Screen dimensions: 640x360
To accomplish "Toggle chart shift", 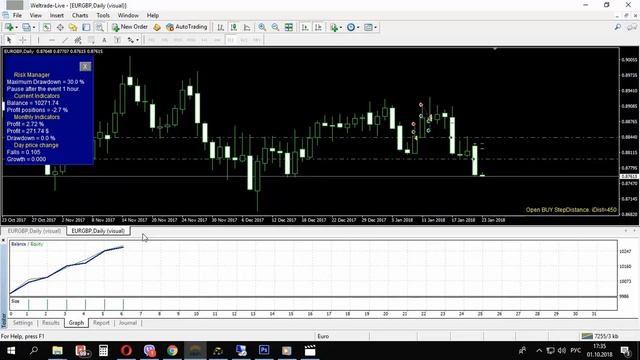I will [318, 27].
